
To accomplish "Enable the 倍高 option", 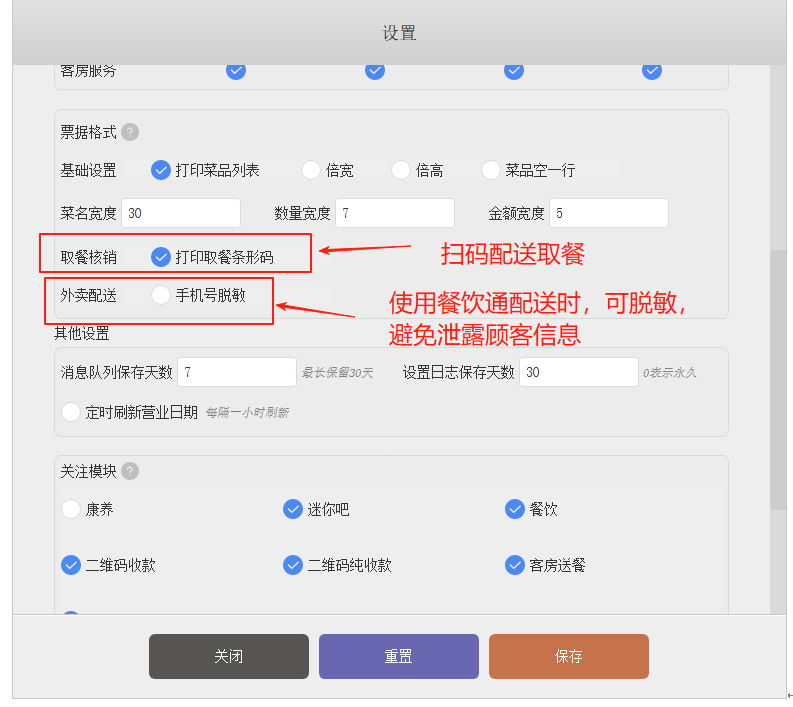I will click(401, 170).
